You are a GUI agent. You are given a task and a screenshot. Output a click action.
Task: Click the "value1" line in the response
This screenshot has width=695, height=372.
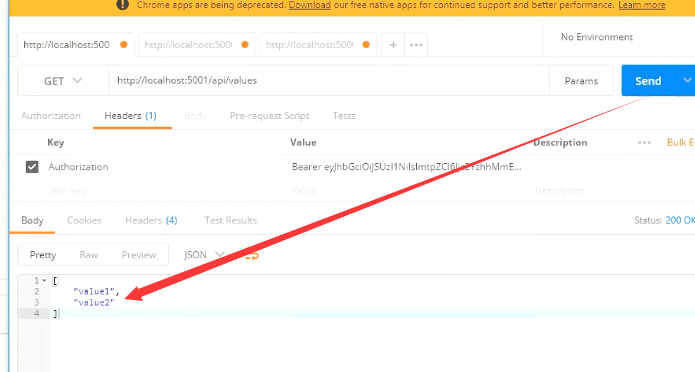97,291
